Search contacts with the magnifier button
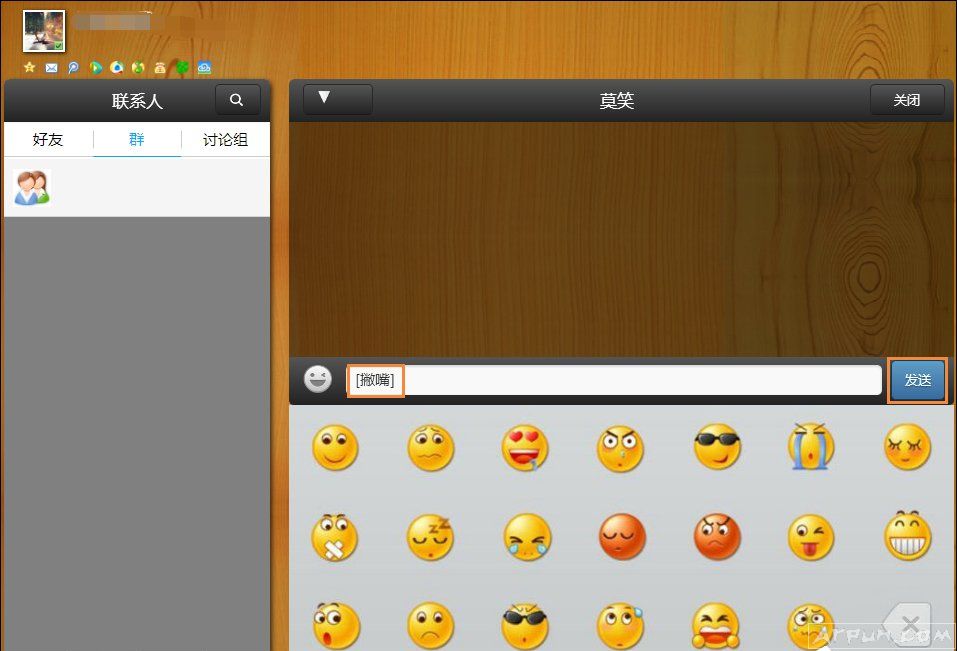The height and width of the screenshot is (651, 957). [x=237, y=100]
